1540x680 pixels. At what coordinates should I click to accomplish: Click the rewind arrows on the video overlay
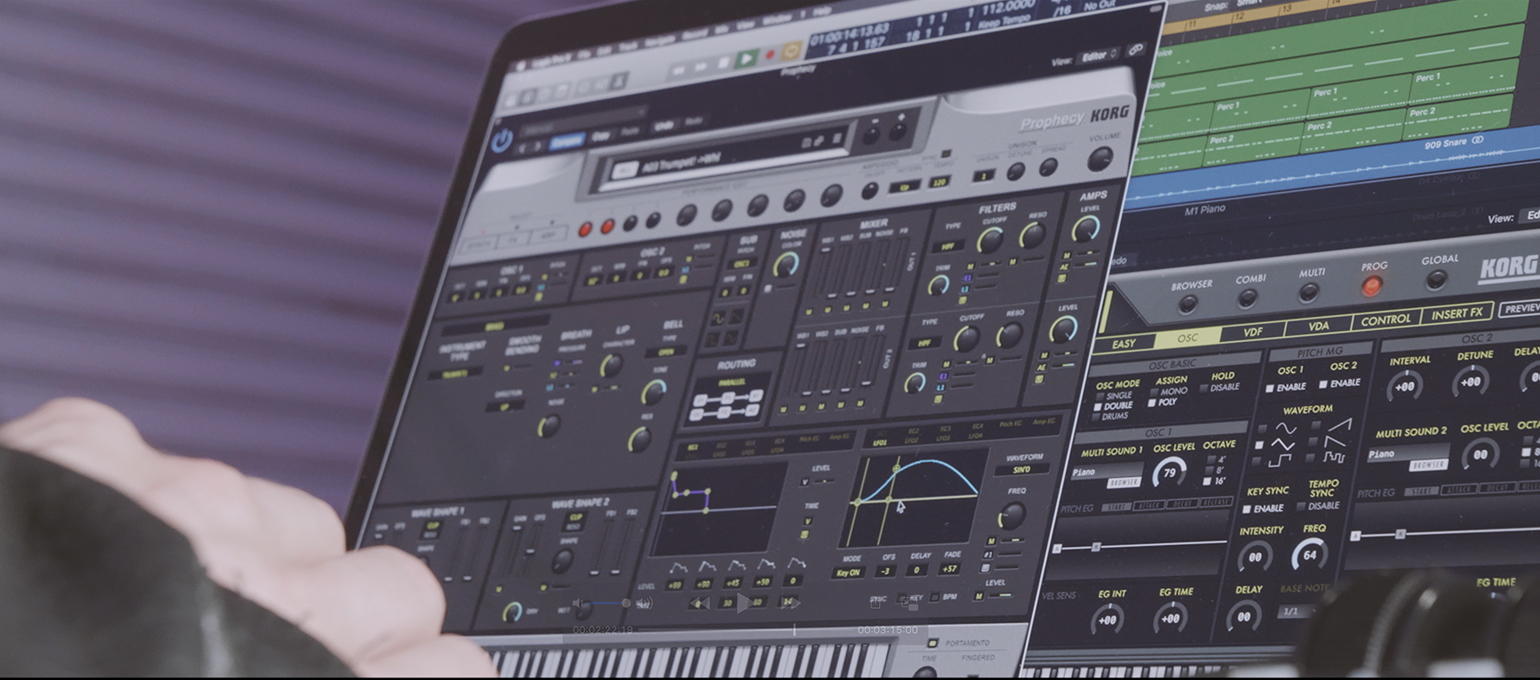[x=701, y=603]
